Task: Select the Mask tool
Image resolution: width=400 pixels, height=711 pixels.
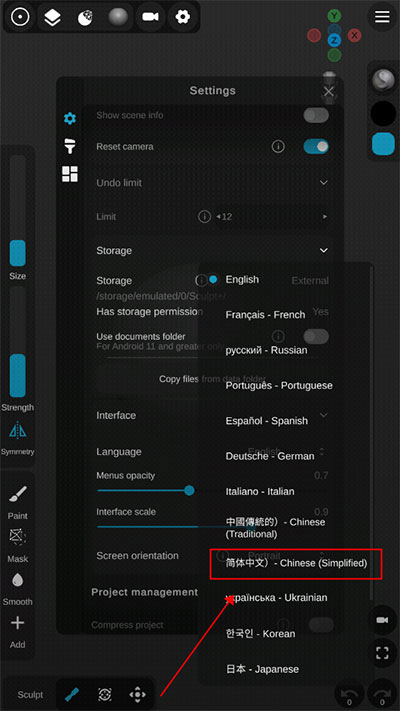Action: pos(18,538)
